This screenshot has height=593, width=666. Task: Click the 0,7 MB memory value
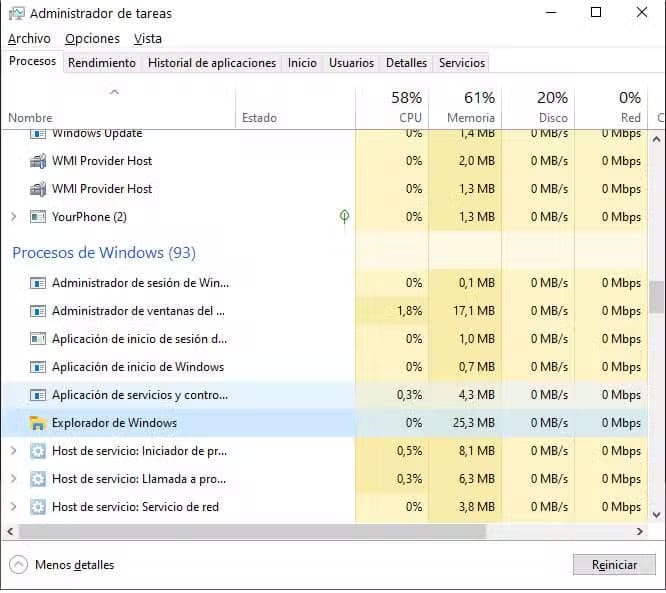477,367
